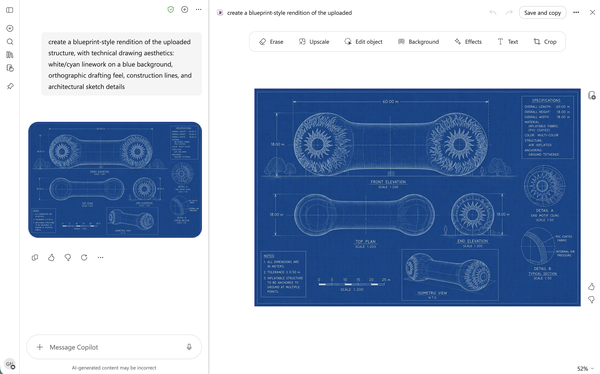This screenshot has height=374, width=600.
Task: Like the response with thumbs up
Action: [51, 258]
